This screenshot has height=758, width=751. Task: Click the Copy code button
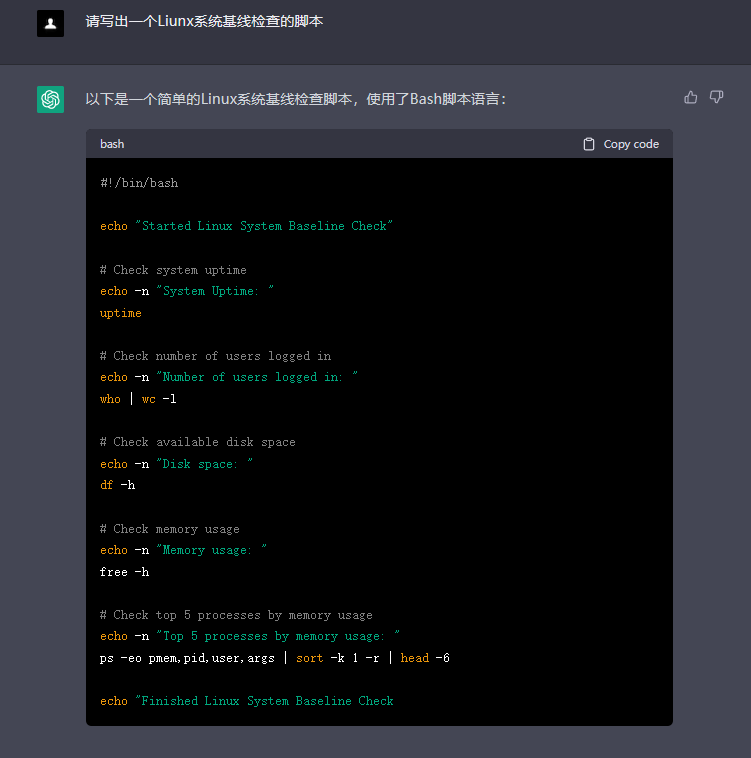pyautogui.click(x=621, y=144)
